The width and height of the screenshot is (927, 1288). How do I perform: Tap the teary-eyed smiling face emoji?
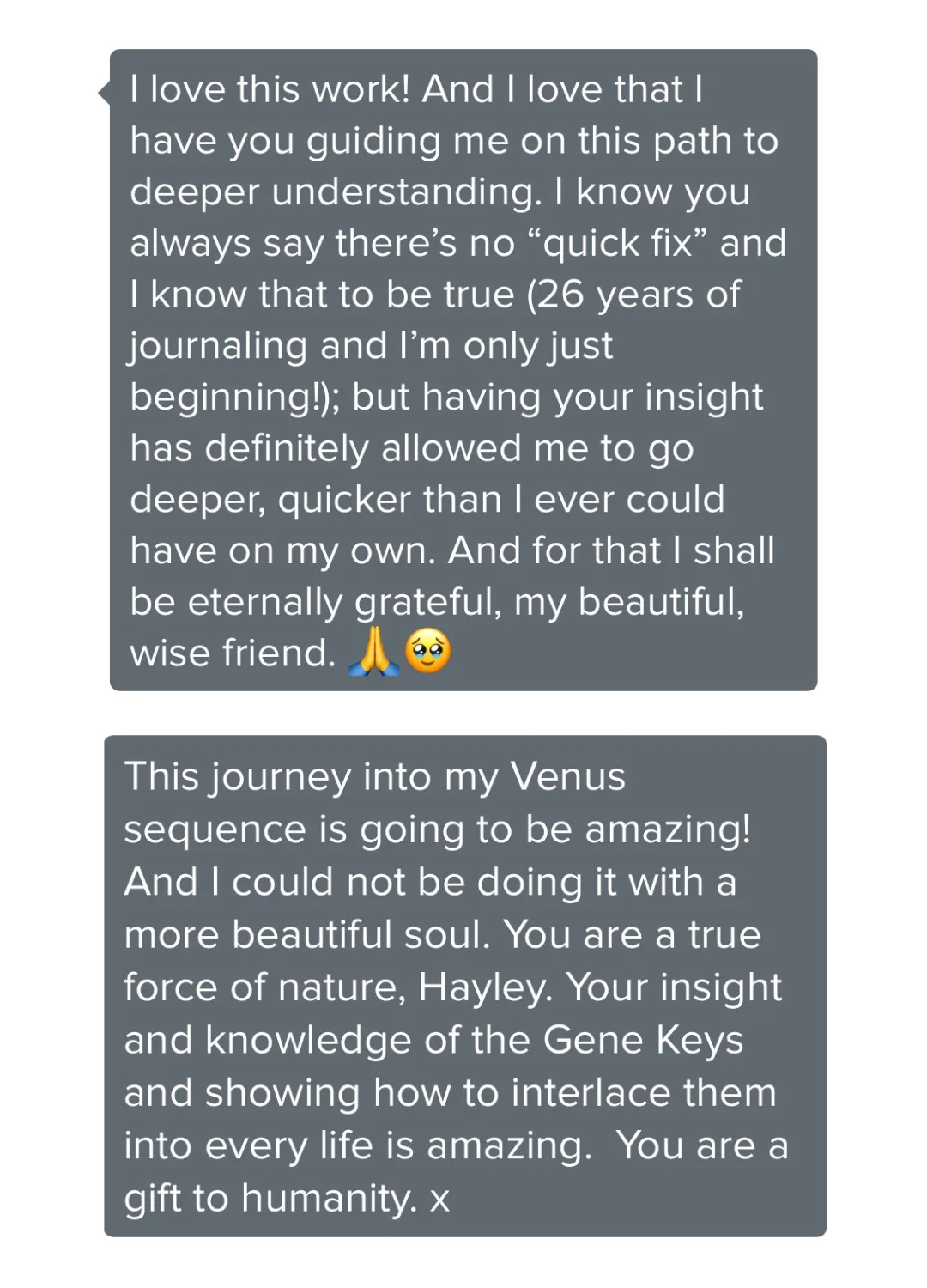[x=428, y=651]
